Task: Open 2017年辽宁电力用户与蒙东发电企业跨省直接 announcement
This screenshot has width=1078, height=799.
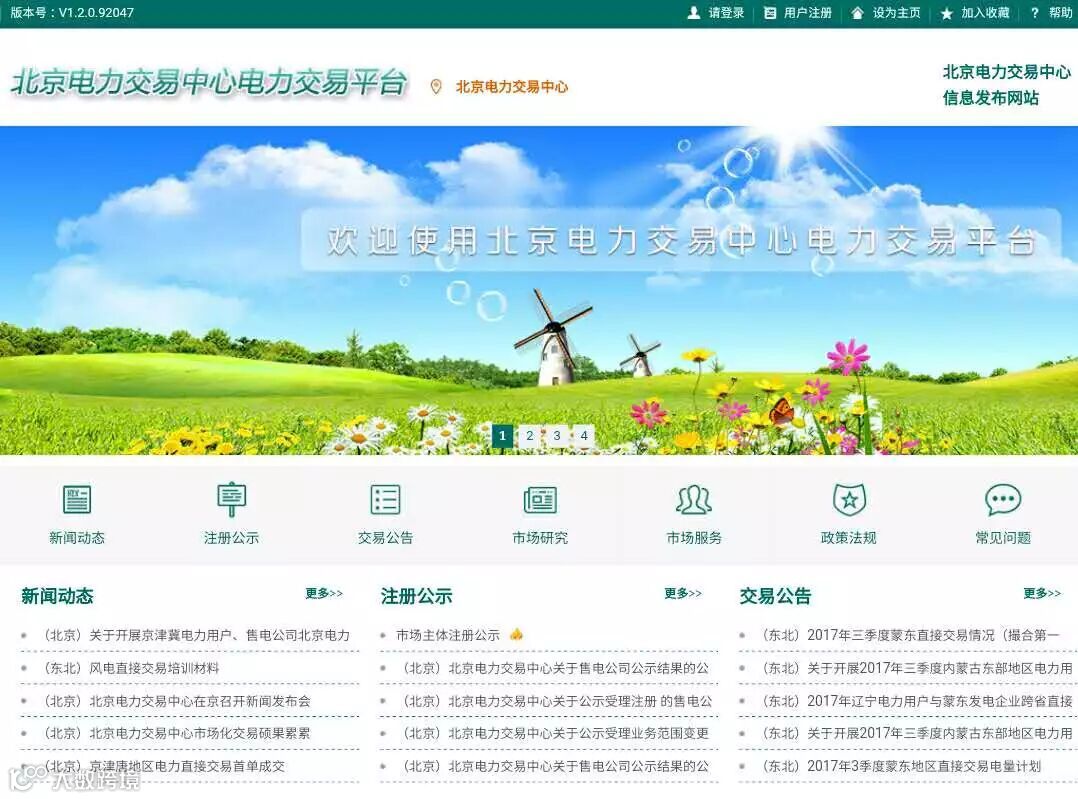Action: pos(916,701)
